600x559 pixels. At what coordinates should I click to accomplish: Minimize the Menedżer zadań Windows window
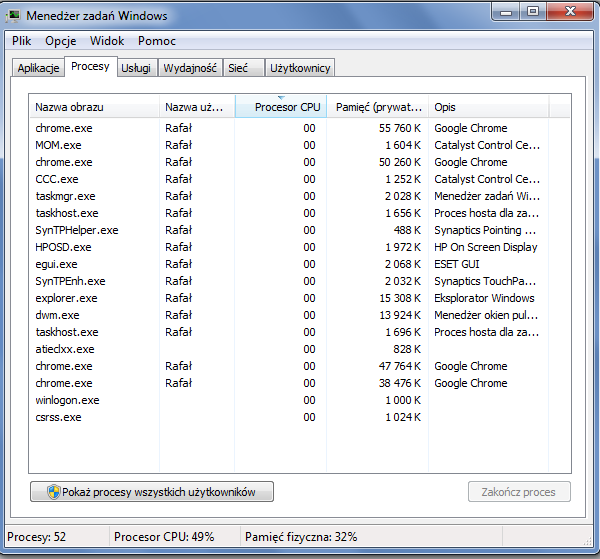[x=505, y=12]
